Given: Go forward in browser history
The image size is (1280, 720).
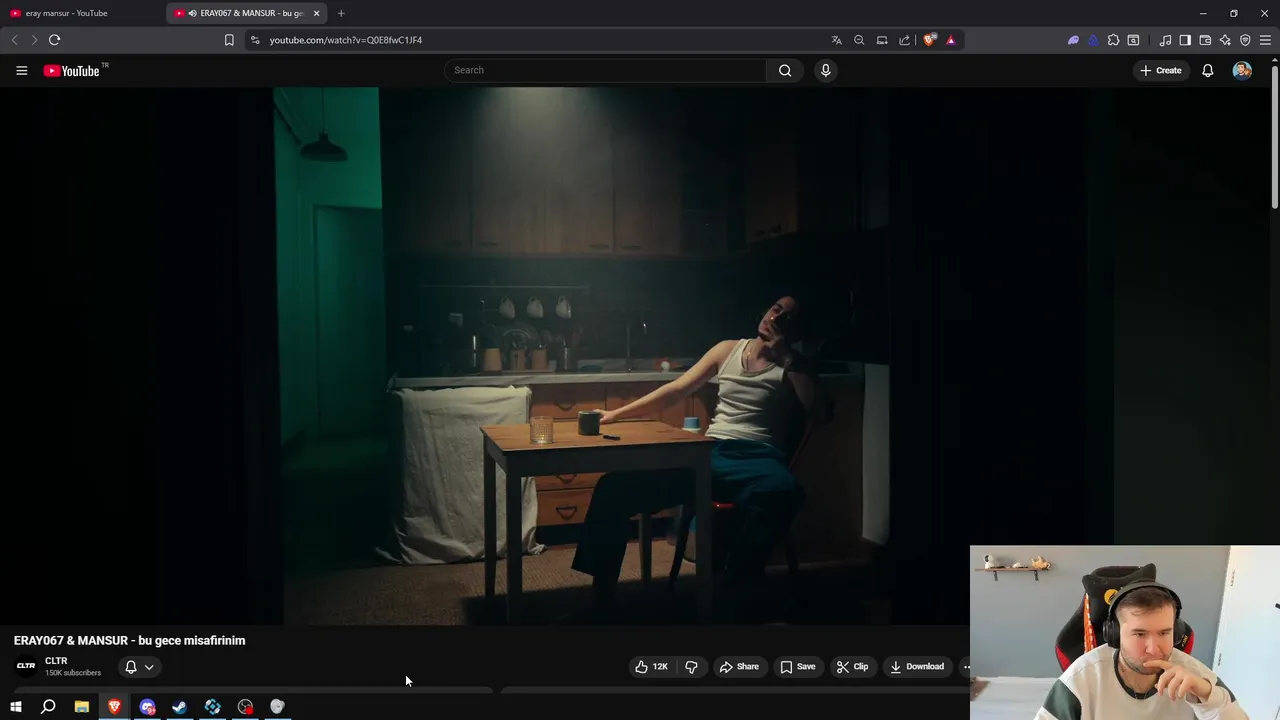Looking at the screenshot, I should click(x=34, y=40).
